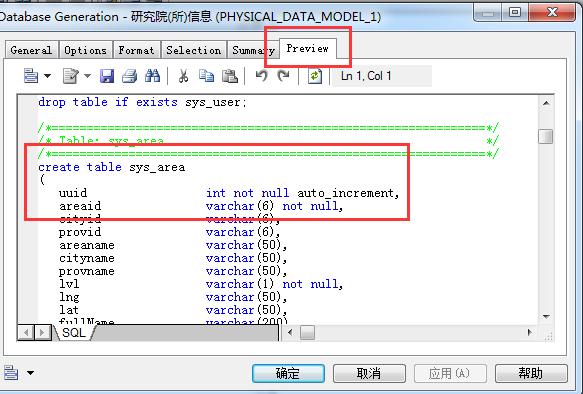Screen dimensions: 583x394
Task: Click the edit with external editor icon
Action: [x=71, y=76]
